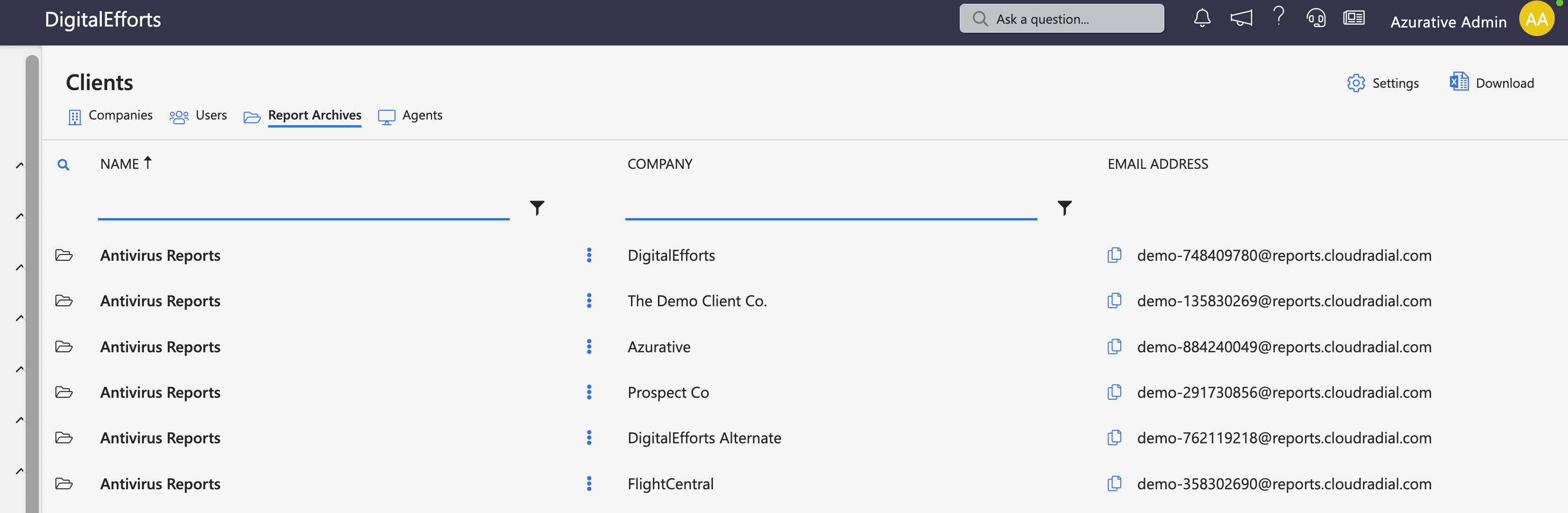Collapse the second sidebar chevron section
The height and width of the screenshot is (513, 1568).
(19, 216)
